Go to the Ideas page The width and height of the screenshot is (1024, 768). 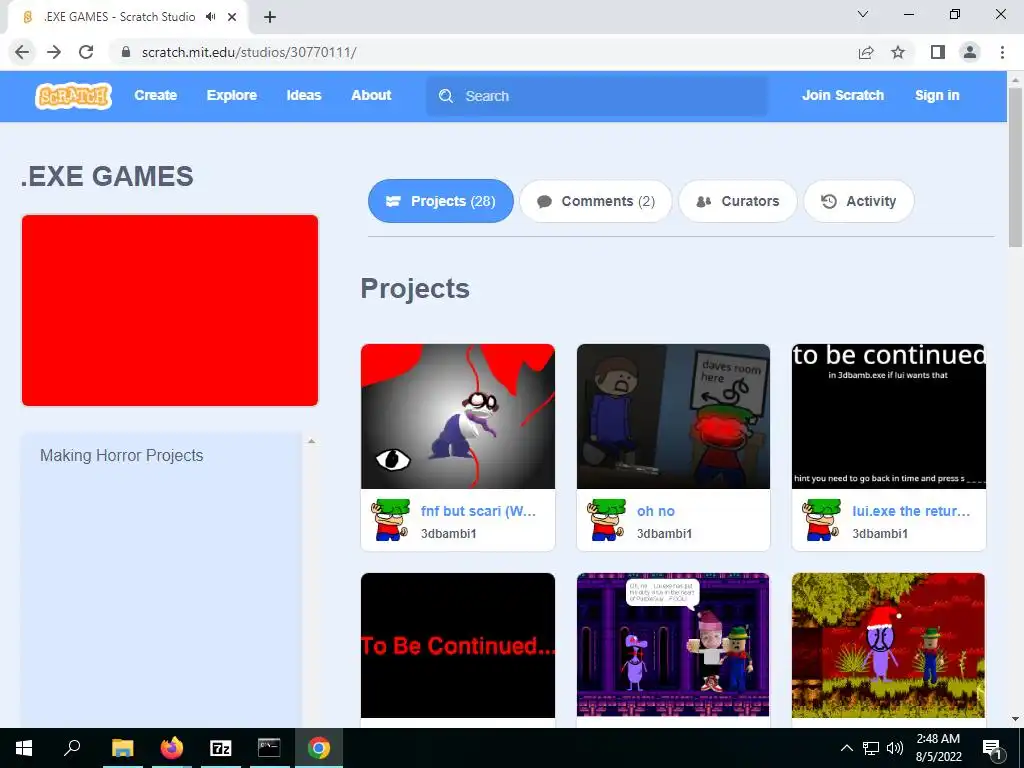(304, 95)
